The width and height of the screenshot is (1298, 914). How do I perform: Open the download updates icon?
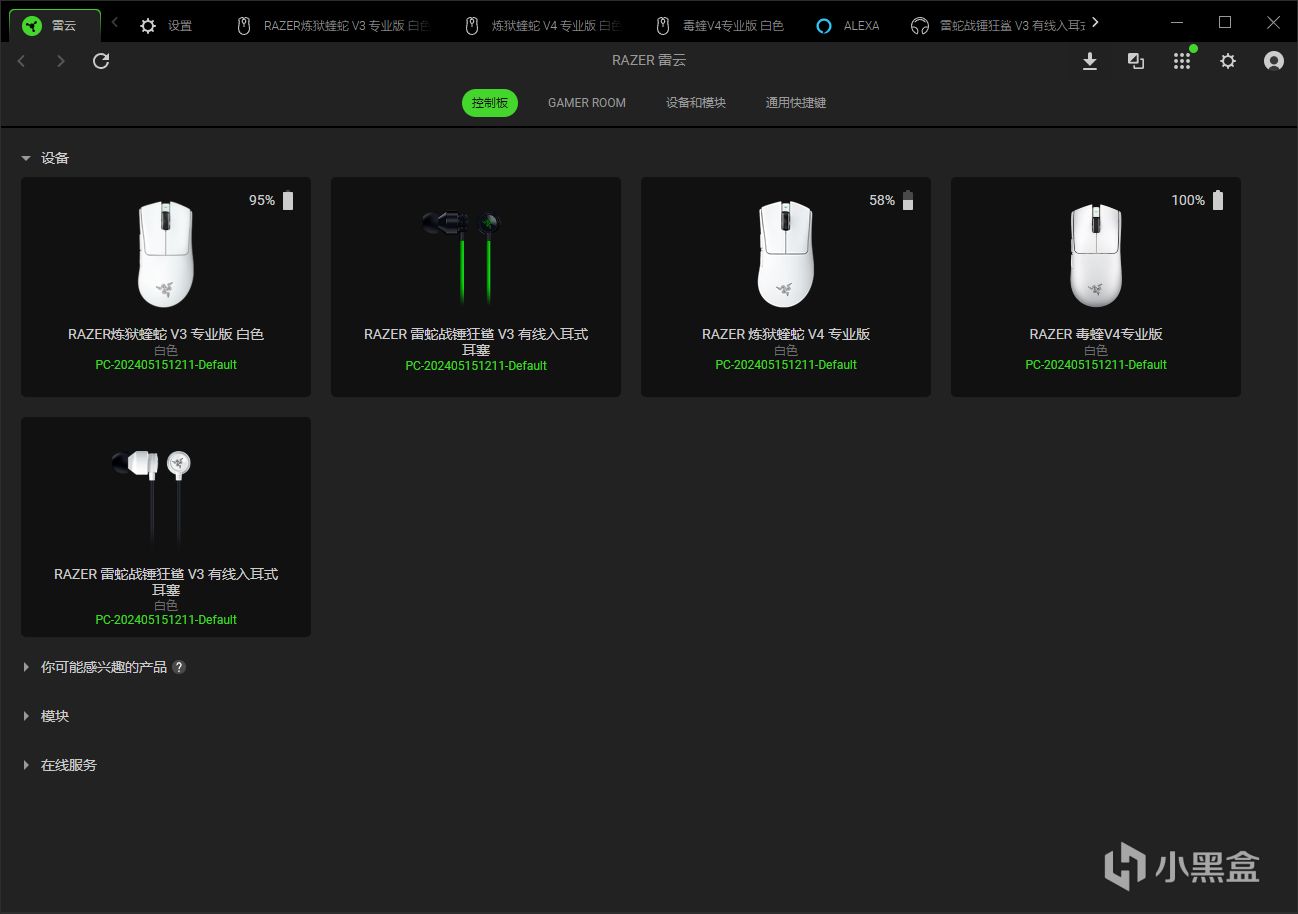[1090, 61]
